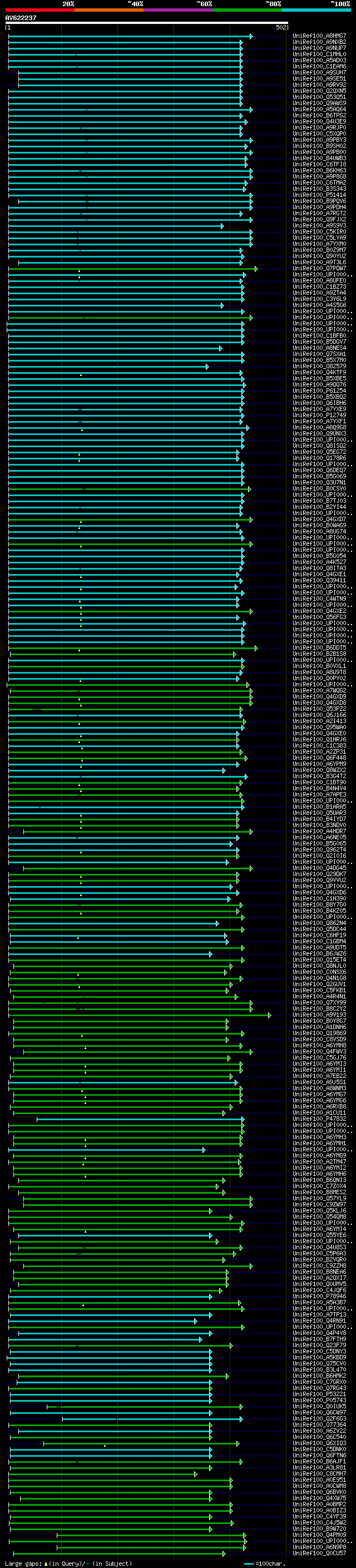The image size is (356, 1568).
Task: Open hit UniRef100_A8MNG7
Action: click(319, 36)
